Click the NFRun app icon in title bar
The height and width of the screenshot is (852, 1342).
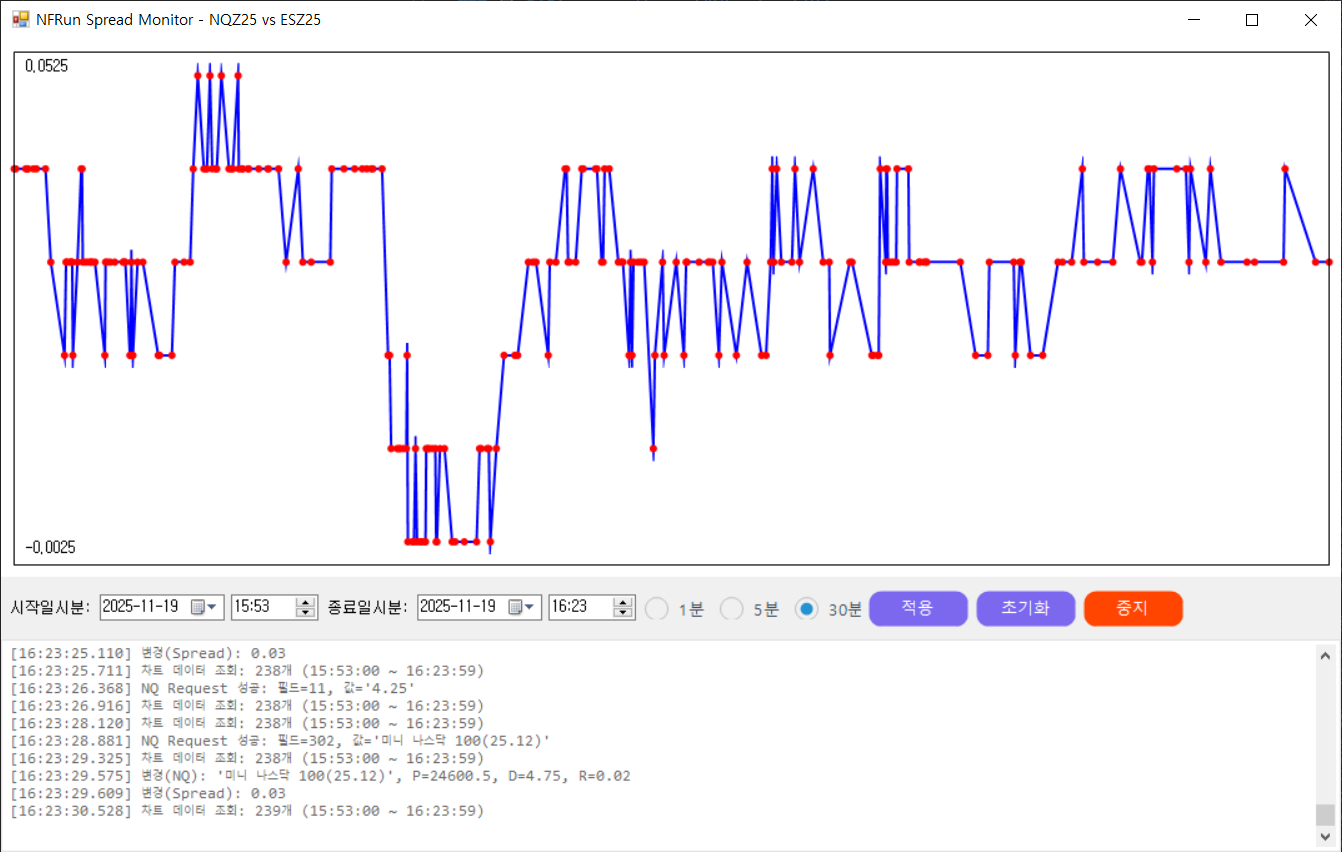click(20, 19)
